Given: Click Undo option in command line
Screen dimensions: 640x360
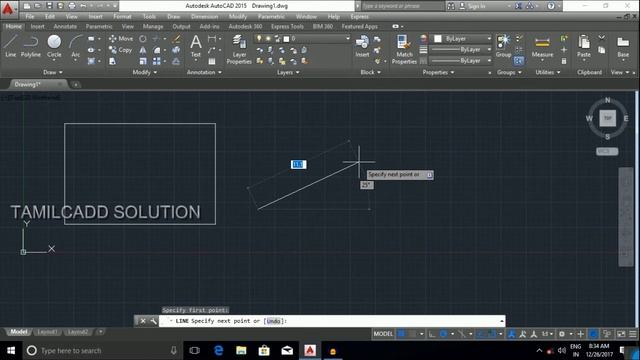Looking at the screenshot, I should point(273,321).
